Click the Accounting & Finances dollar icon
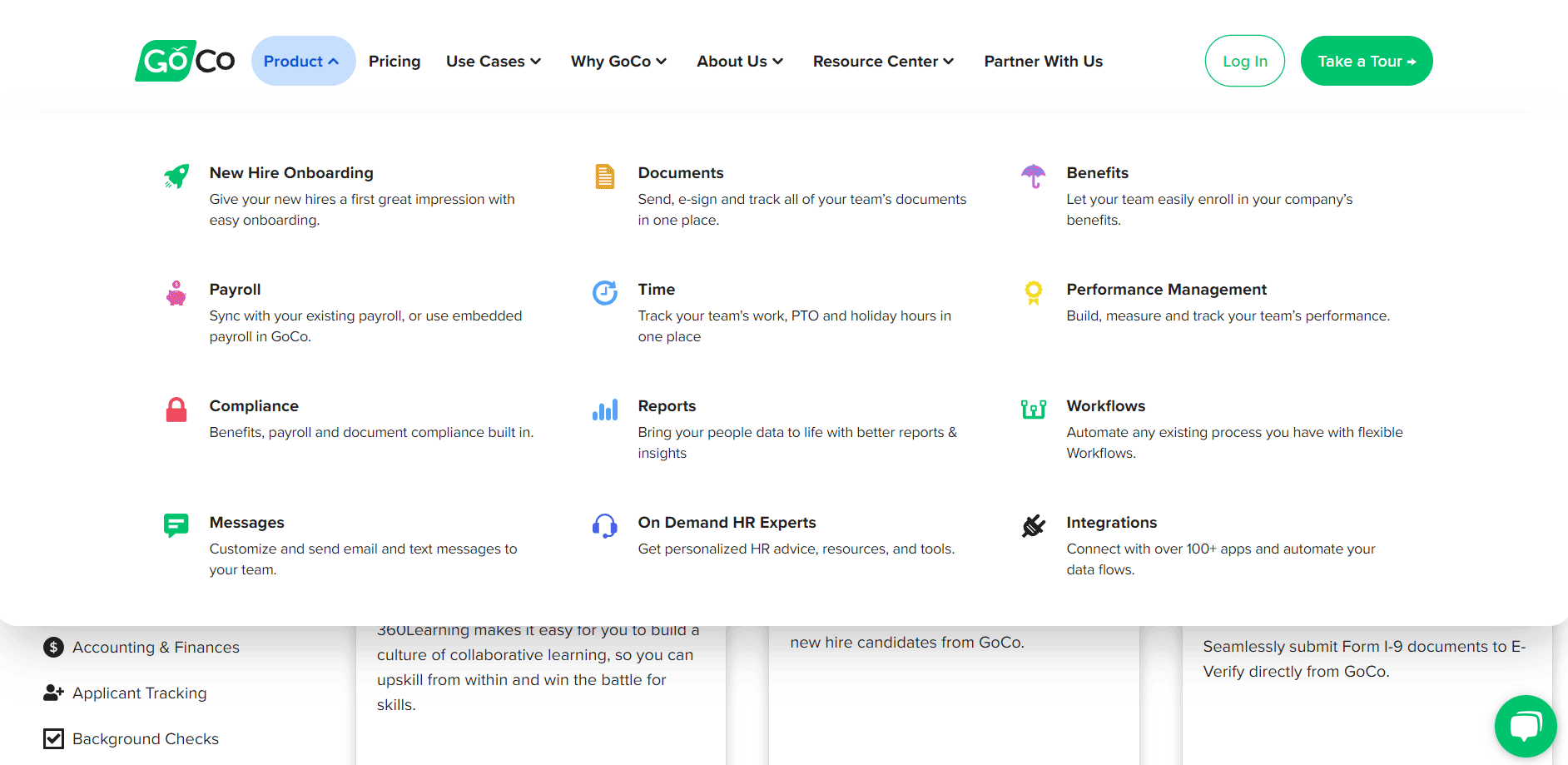1568x765 pixels. tap(53, 647)
